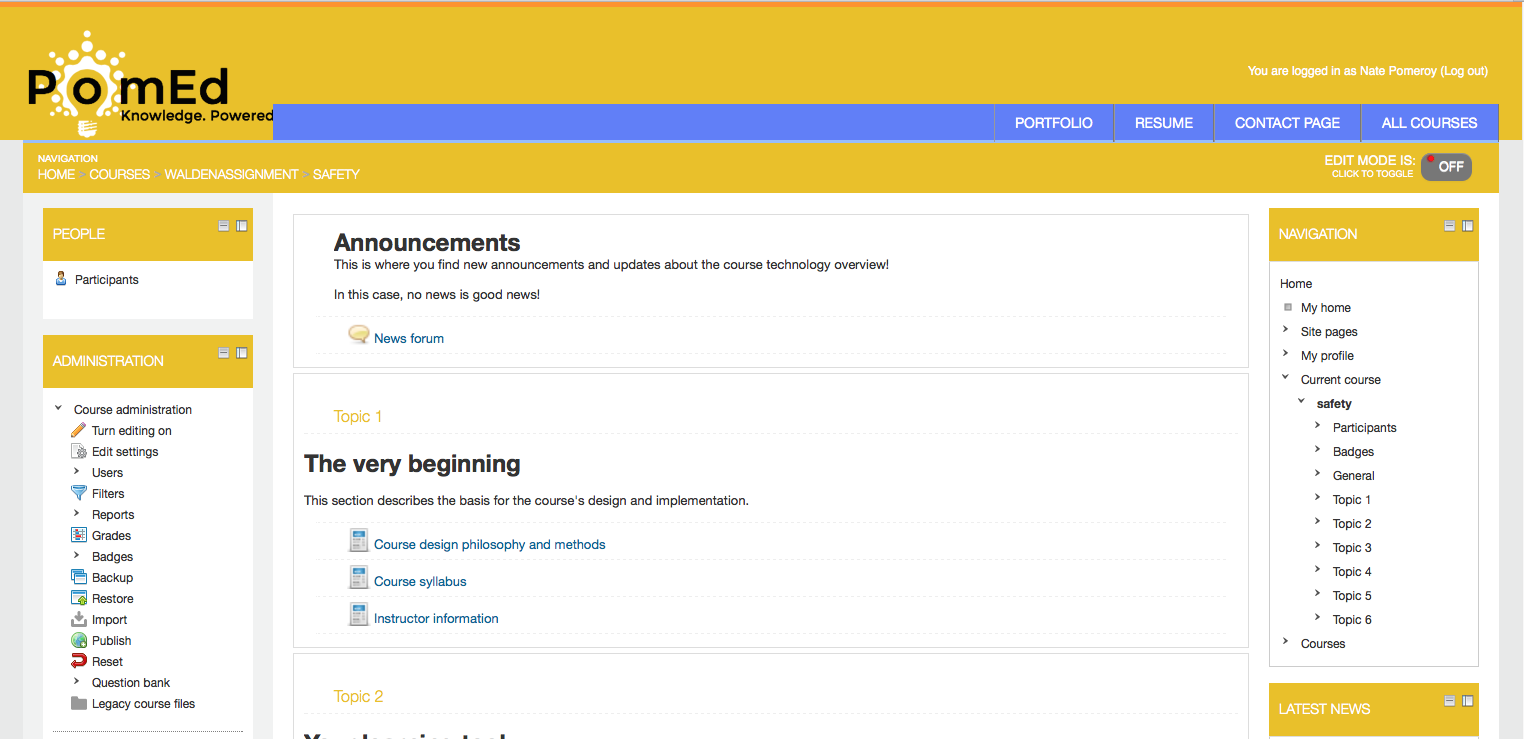This screenshot has width=1524, height=739.
Task: Go to the ALL COURSES menu tab
Action: pos(1429,123)
